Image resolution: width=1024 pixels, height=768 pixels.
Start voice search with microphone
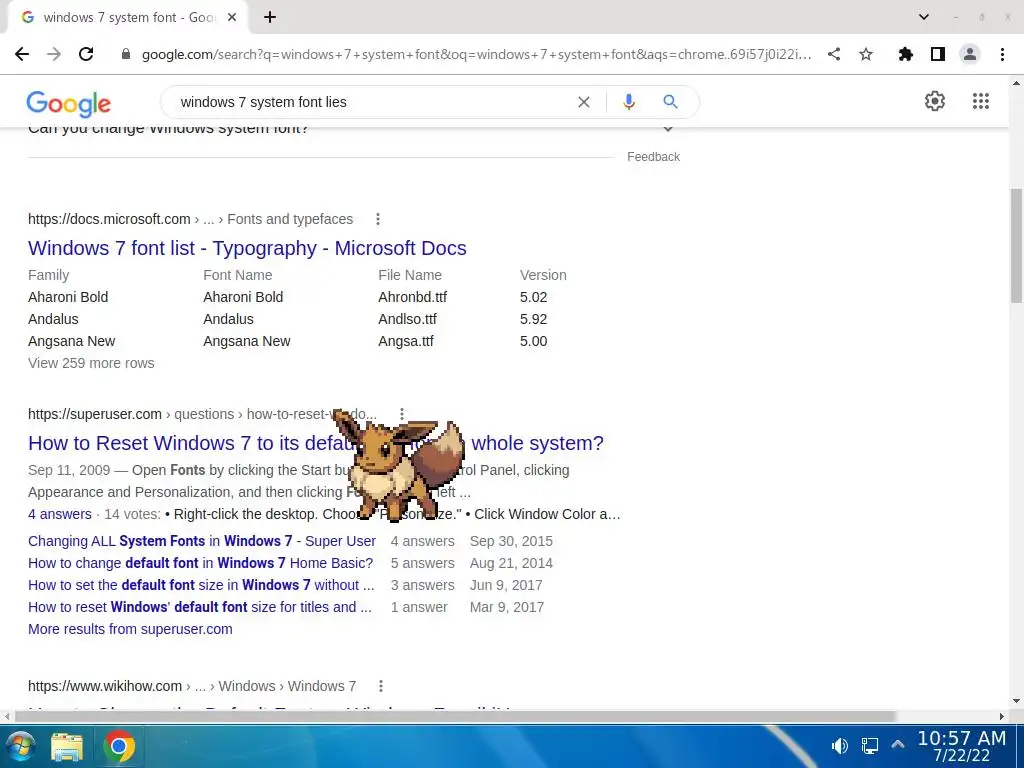(629, 102)
